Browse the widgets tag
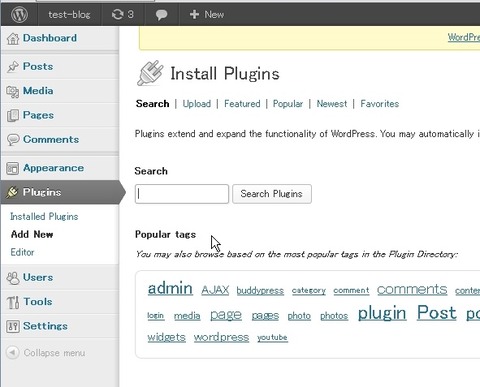Image resolution: width=480 pixels, height=387 pixels. 166,337
